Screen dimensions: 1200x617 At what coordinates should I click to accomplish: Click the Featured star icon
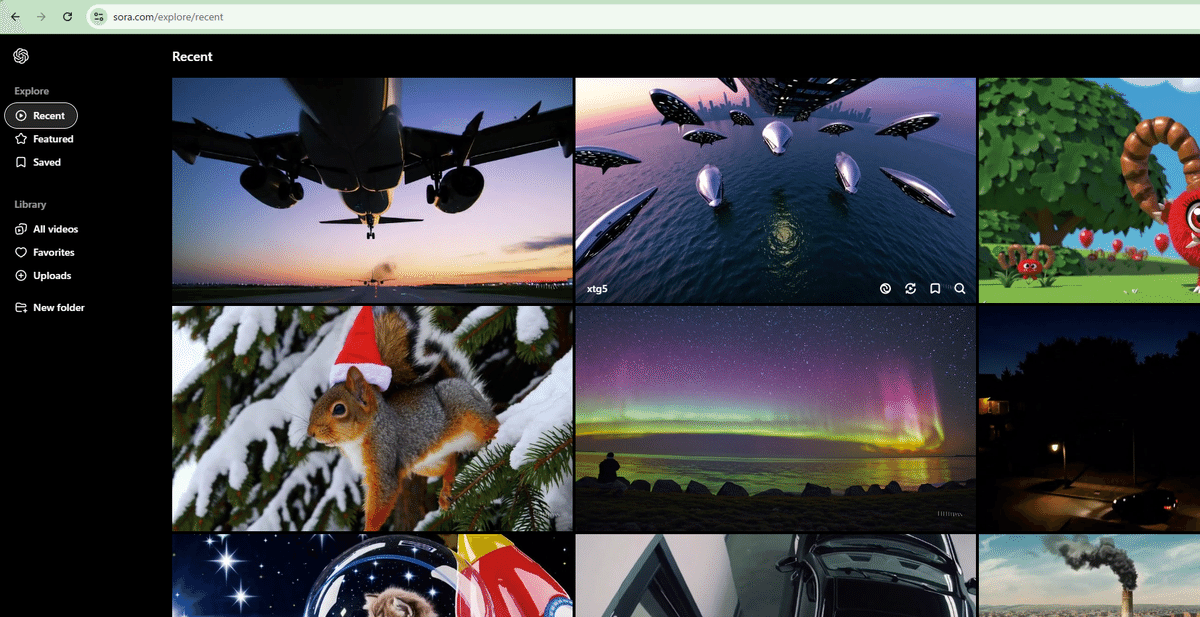click(x=21, y=139)
